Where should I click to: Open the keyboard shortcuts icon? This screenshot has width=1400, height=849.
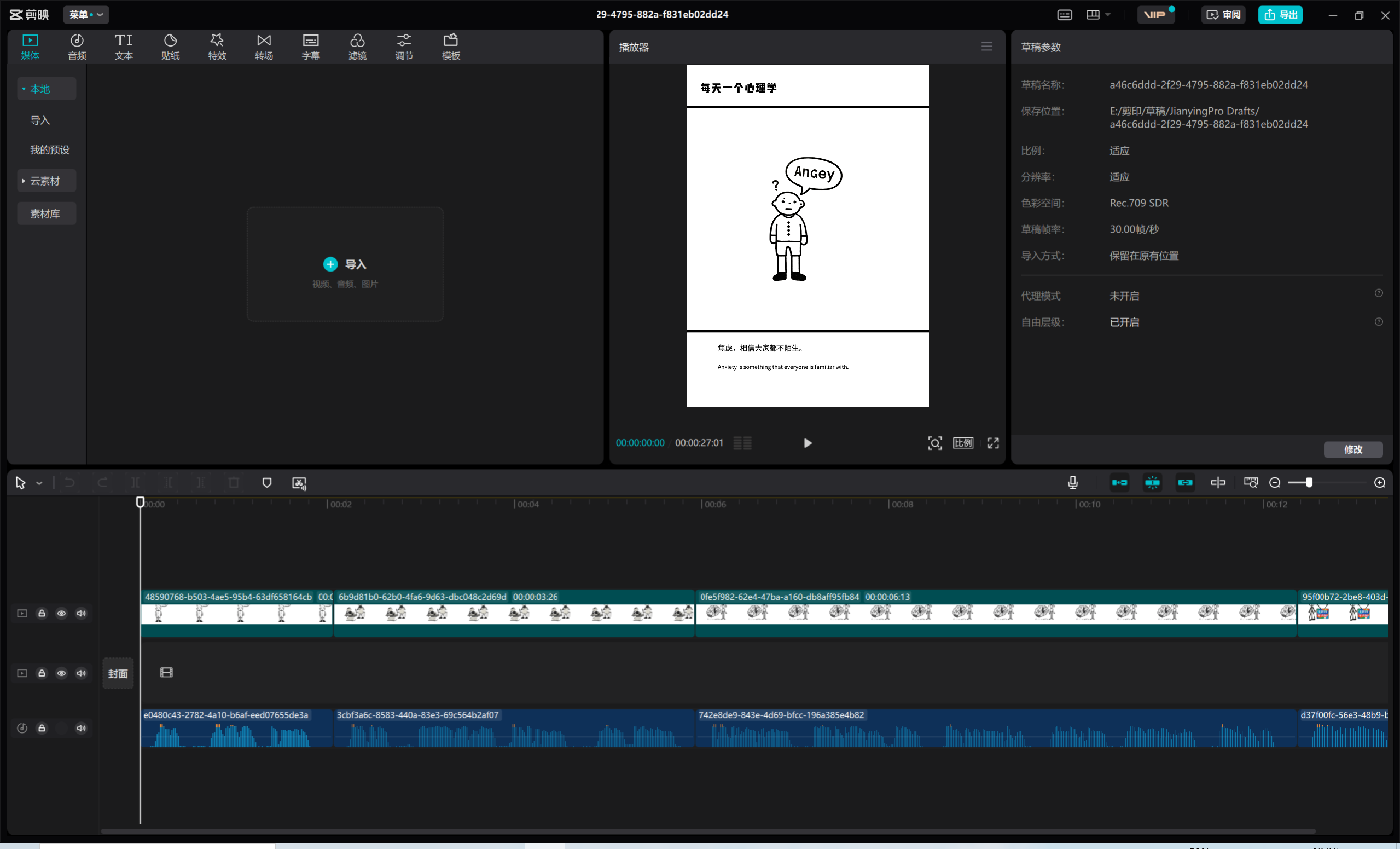pyautogui.click(x=1064, y=15)
